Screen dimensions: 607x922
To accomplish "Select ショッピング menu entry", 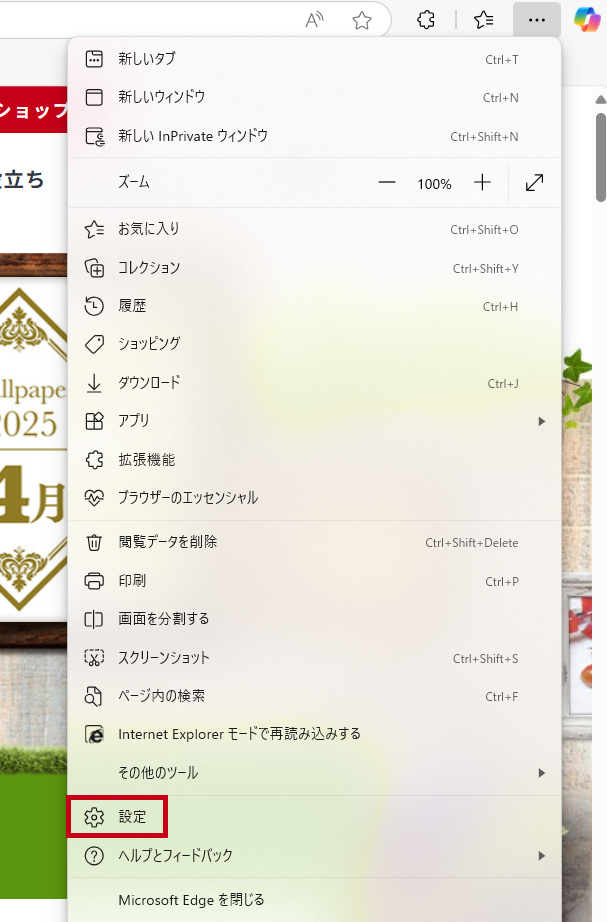I will click(x=314, y=345).
